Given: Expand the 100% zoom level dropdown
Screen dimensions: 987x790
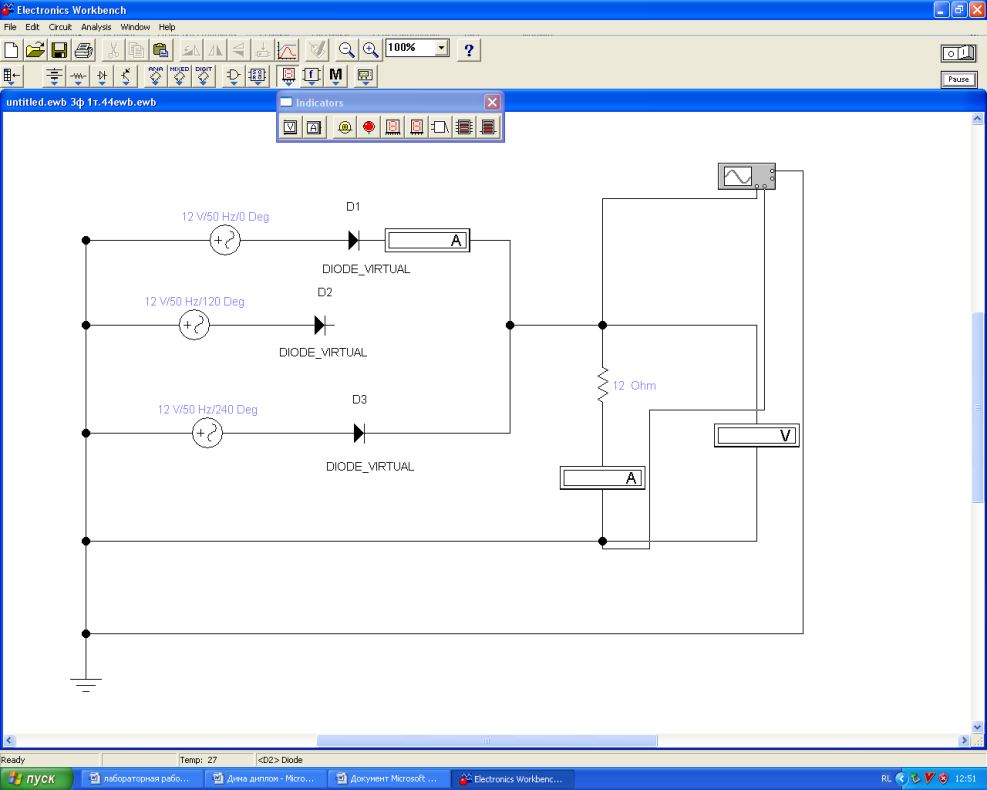Looking at the screenshot, I should point(442,48).
